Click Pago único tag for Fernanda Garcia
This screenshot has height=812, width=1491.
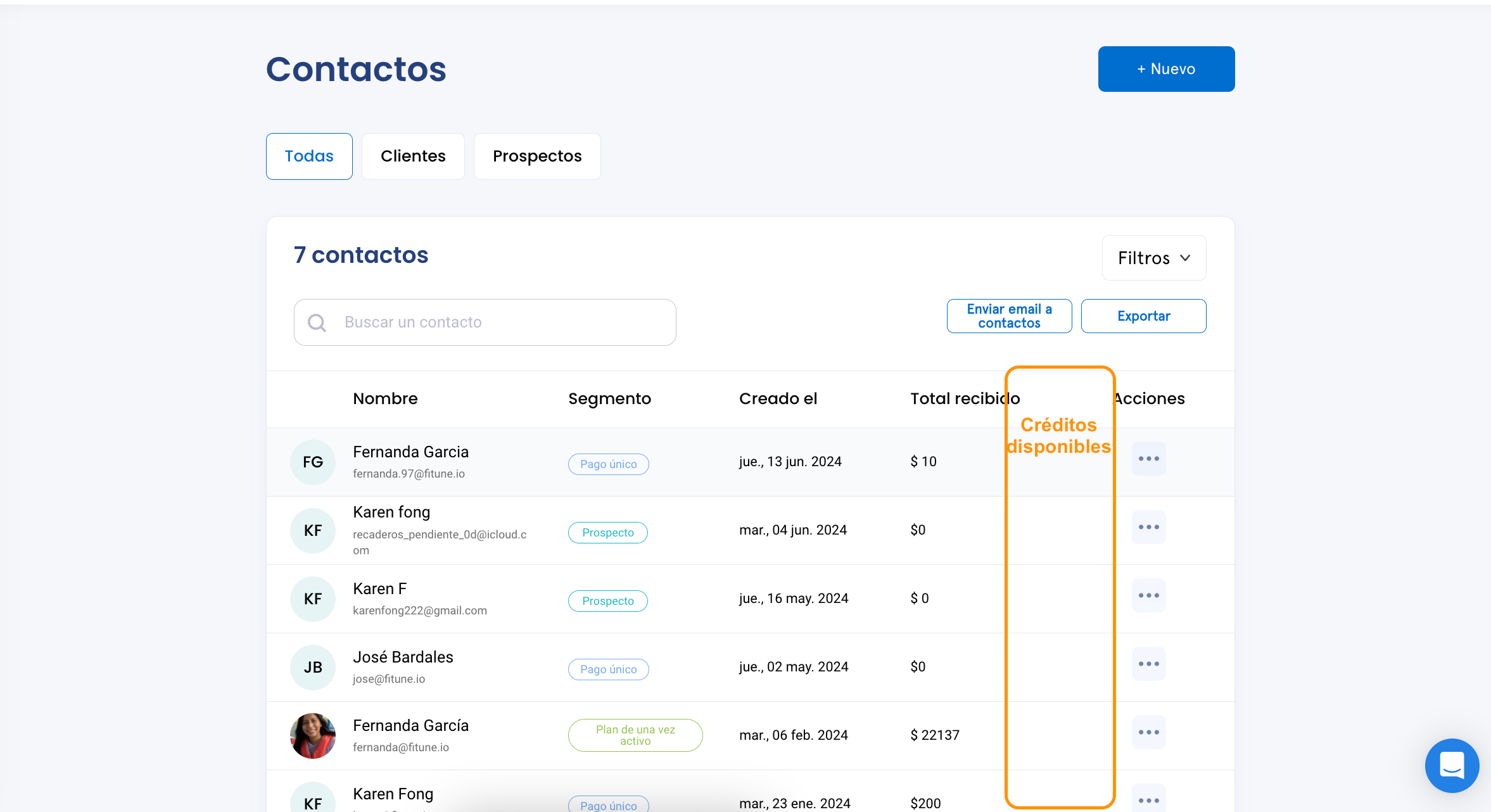[608, 464]
